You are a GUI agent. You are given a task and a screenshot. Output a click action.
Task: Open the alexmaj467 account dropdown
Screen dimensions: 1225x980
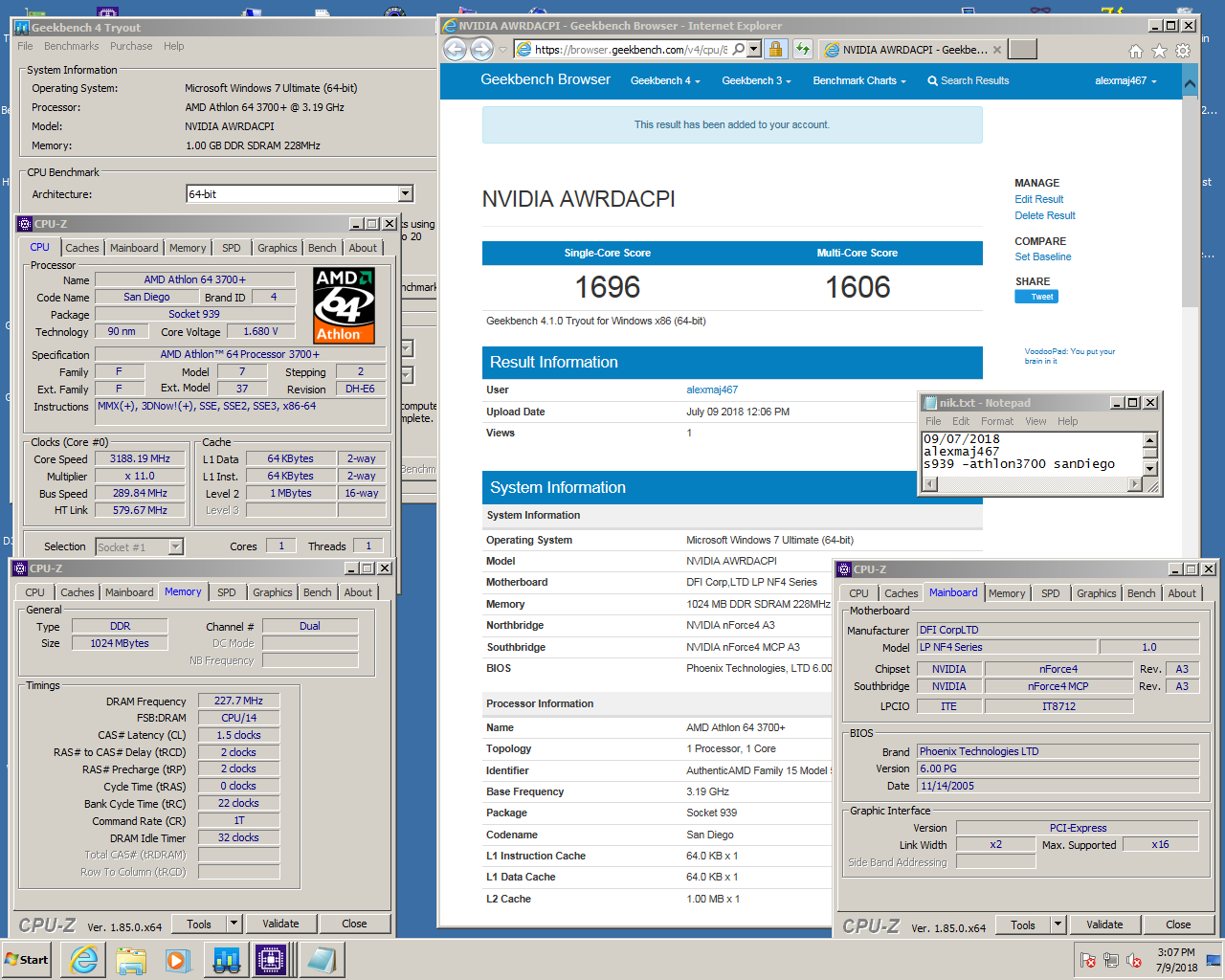(x=1125, y=81)
